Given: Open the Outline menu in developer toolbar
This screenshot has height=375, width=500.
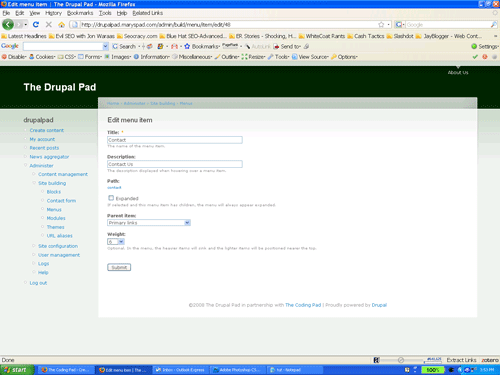Looking at the screenshot, I should point(227,57).
